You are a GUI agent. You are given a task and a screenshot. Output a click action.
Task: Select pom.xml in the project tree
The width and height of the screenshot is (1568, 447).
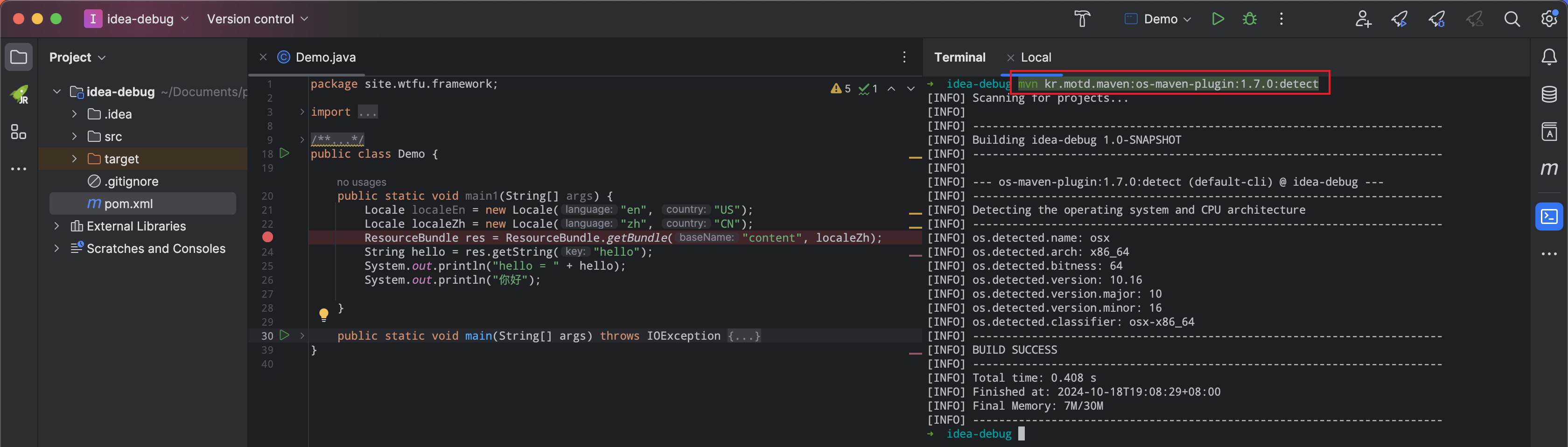point(128,204)
